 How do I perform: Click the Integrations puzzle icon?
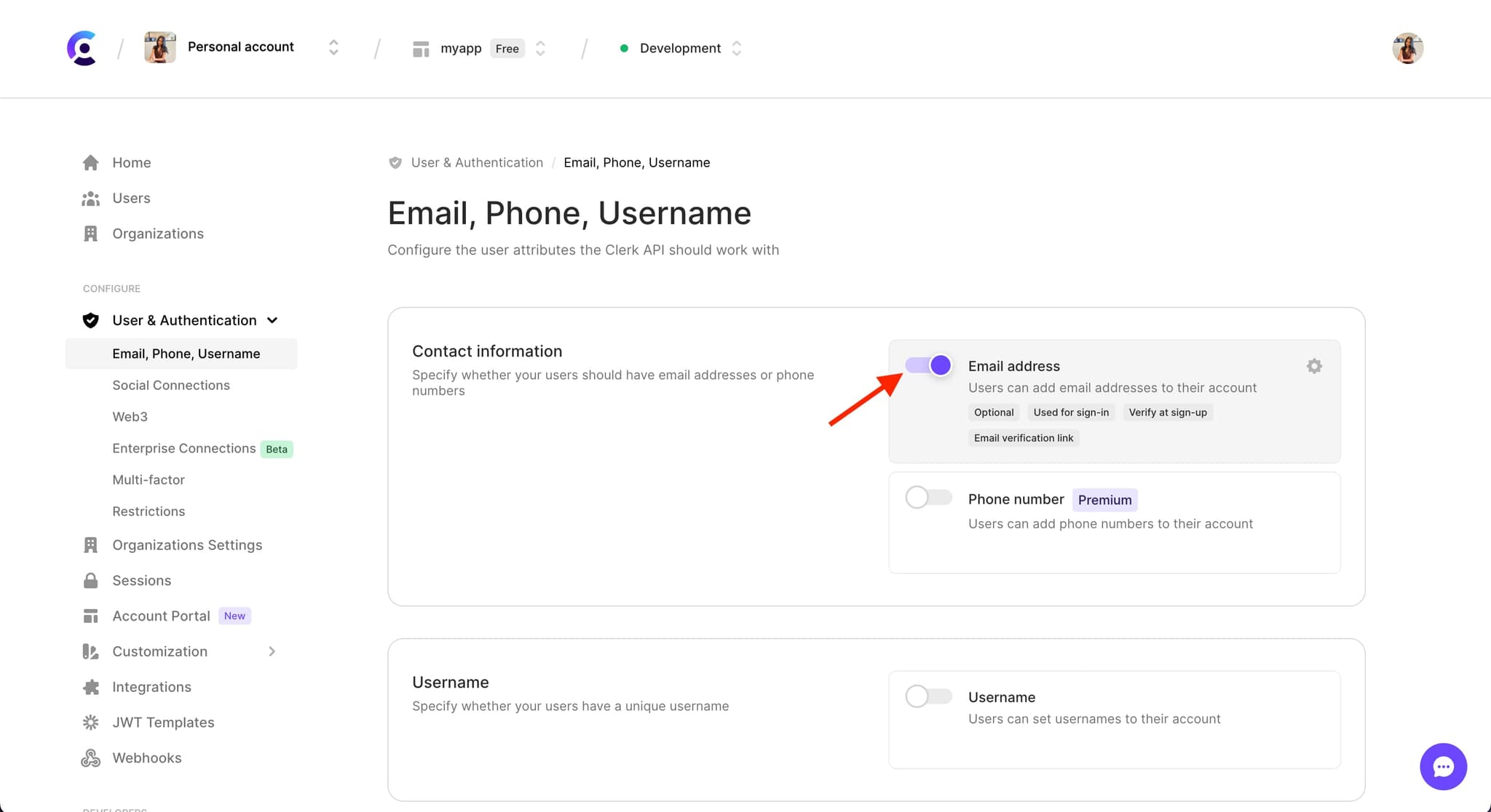pyautogui.click(x=90, y=687)
